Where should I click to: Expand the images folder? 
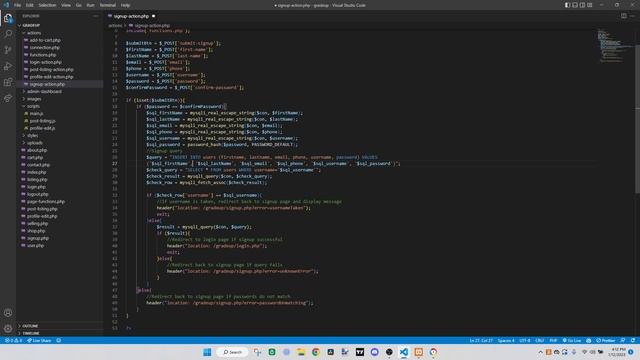pos(60,99)
